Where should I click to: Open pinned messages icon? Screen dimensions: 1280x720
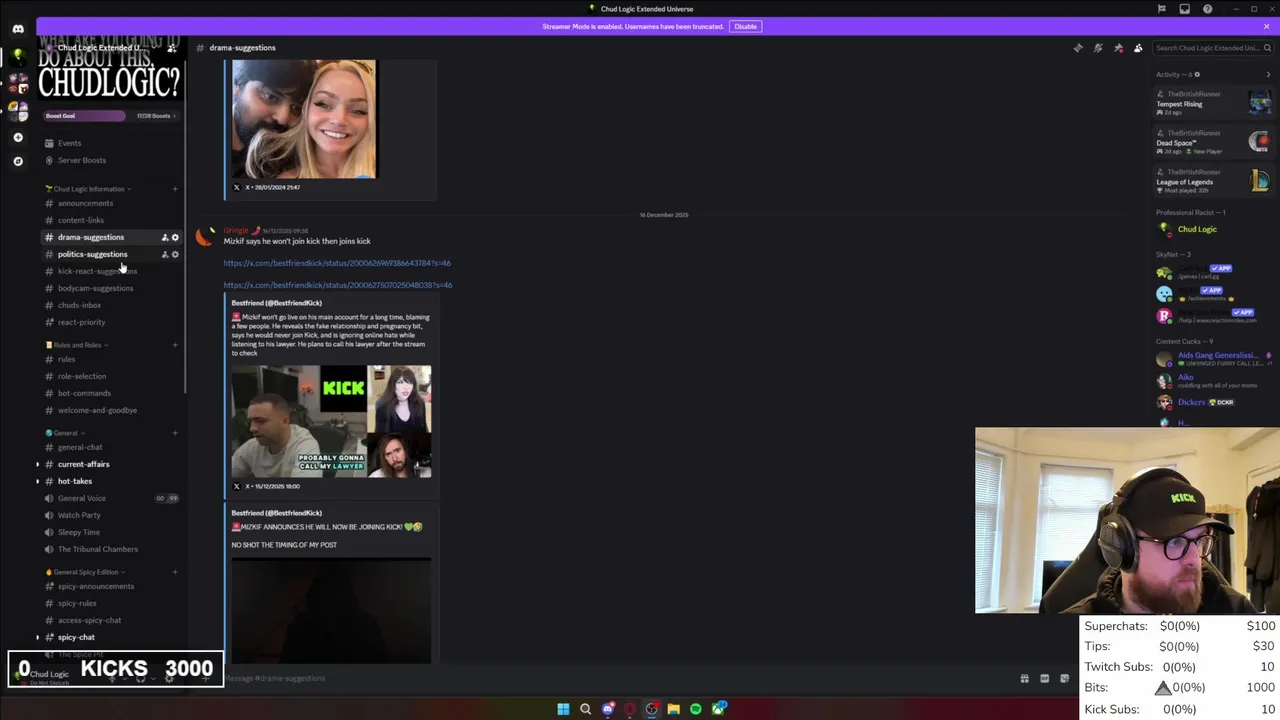click(1118, 47)
